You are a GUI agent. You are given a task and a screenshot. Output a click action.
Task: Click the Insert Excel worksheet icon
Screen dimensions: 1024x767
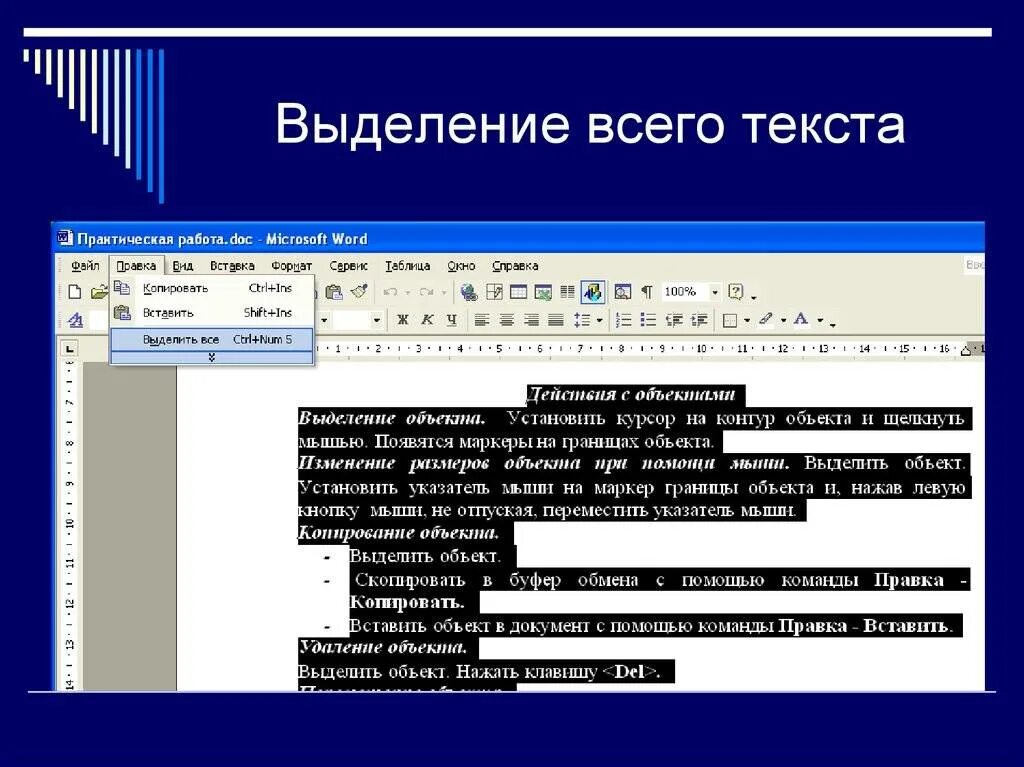[x=543, y=292]
